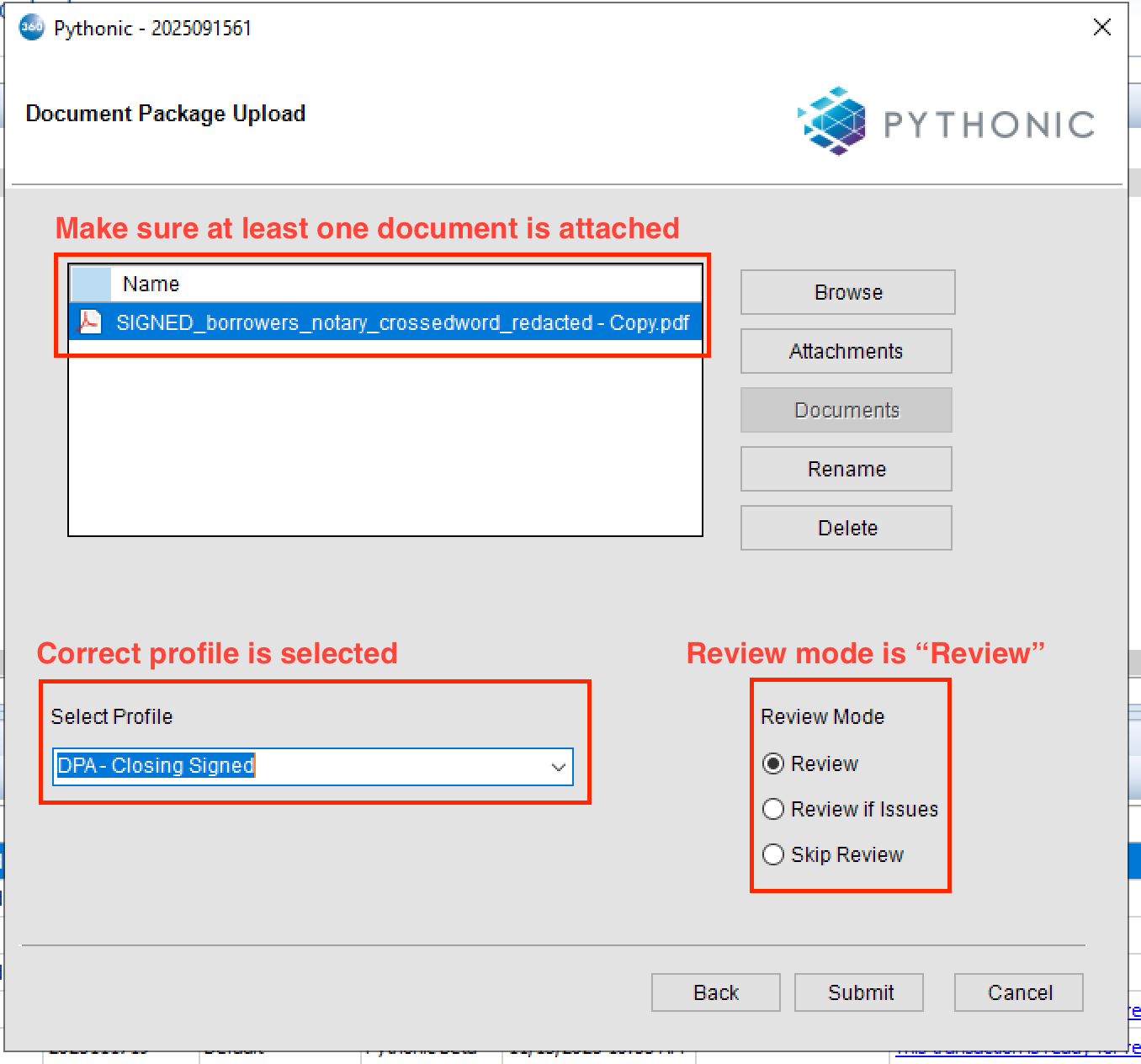Click the Pythonic logo in the header

click(x=946, y=122)
